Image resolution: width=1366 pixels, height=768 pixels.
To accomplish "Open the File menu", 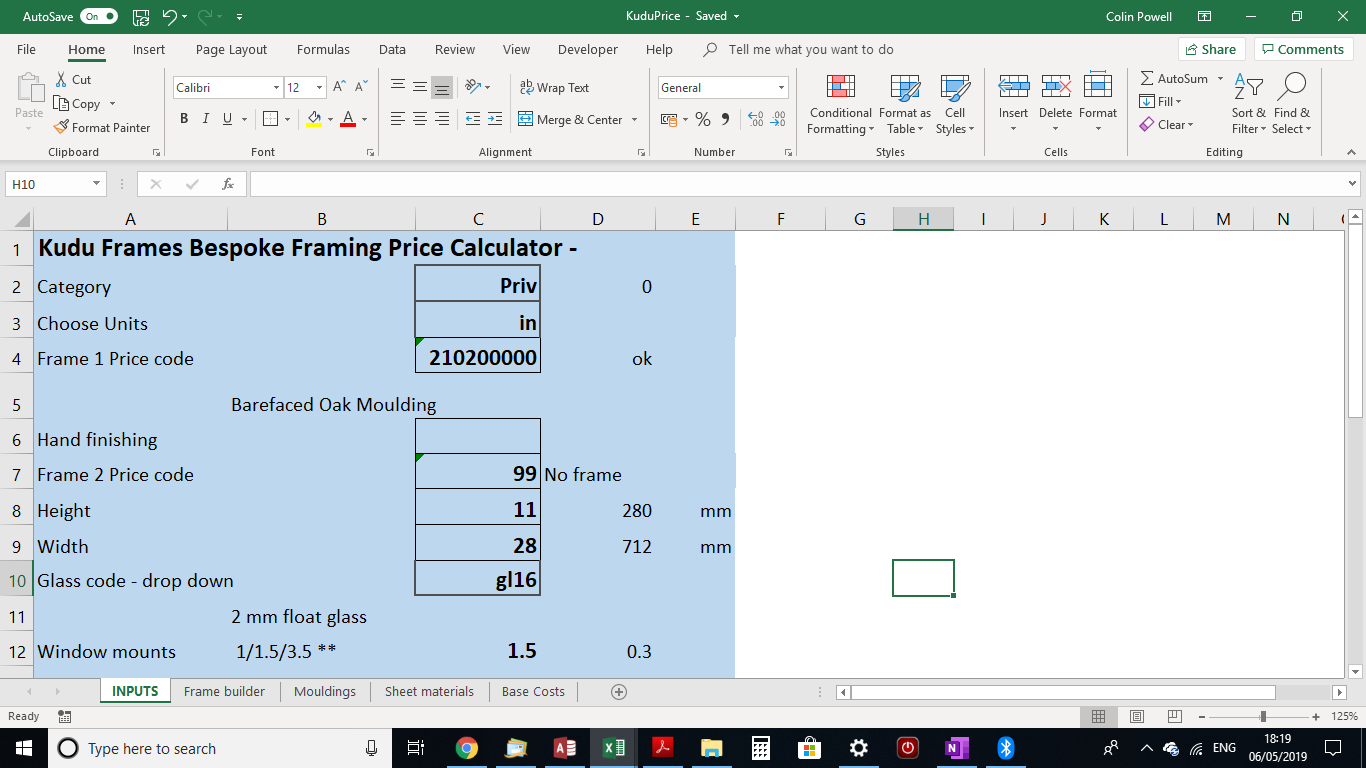I will [x=26, y=49].
